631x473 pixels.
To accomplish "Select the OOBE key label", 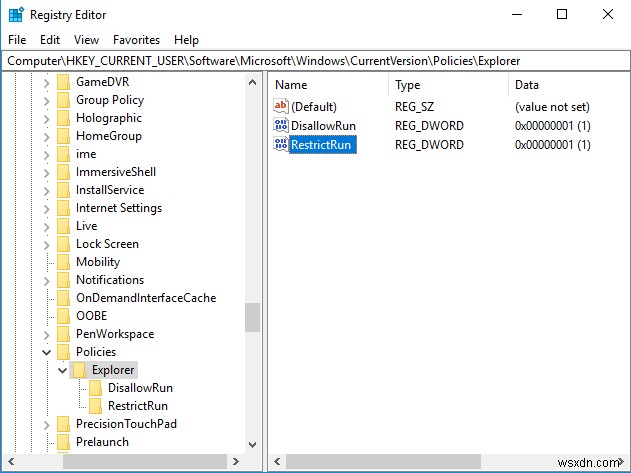I will point(92,316).
